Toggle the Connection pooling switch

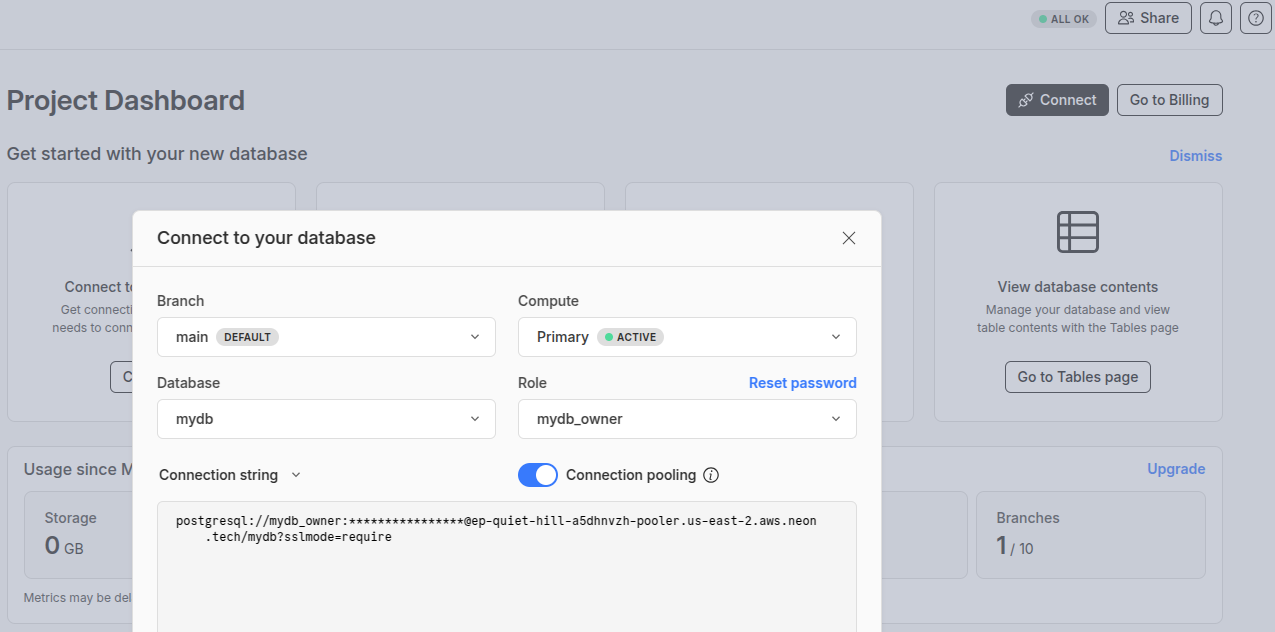(538, 475)
